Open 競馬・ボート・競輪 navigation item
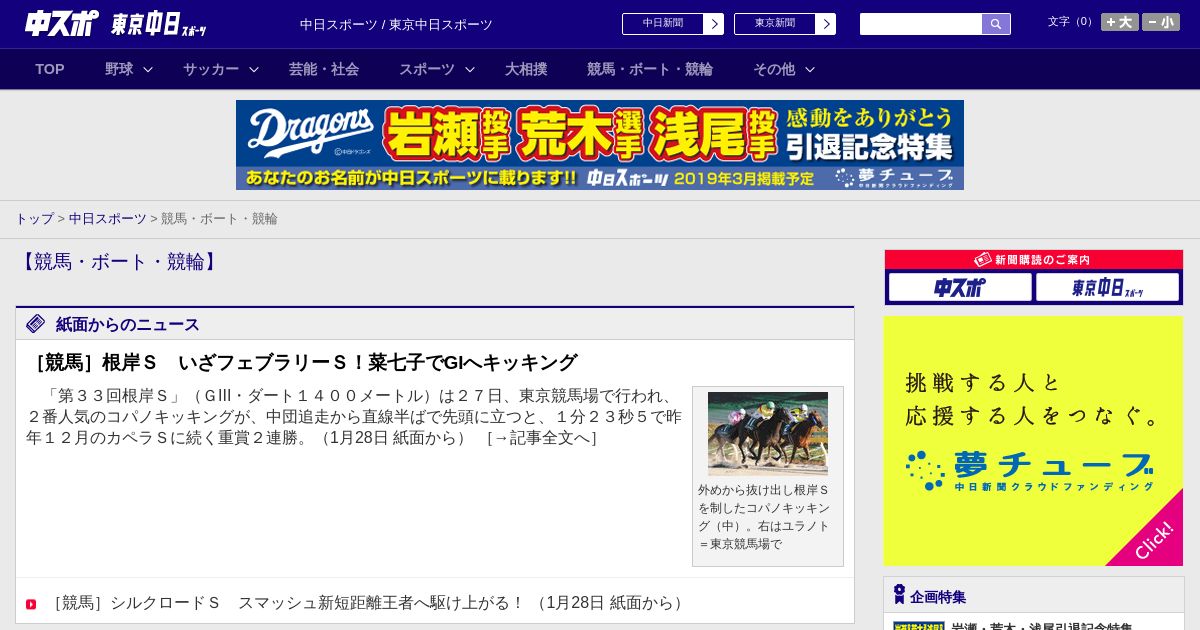This screenshot has height=630, width=1200. click(650, 69)
